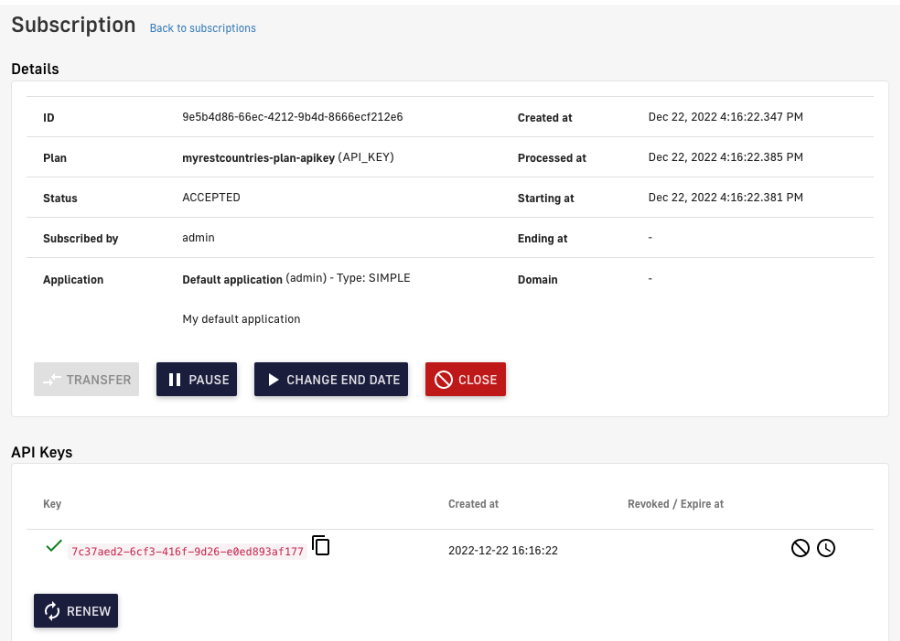Click the Revoked / Expire at column header
The width and height of the screenshot is (900, 641).
coord(675,504)
